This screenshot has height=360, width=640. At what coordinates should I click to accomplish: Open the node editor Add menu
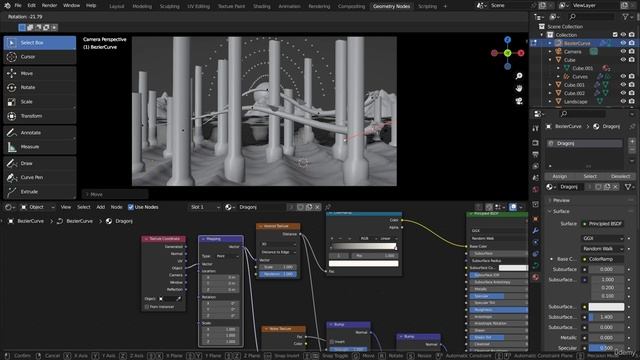pos(100,207)
